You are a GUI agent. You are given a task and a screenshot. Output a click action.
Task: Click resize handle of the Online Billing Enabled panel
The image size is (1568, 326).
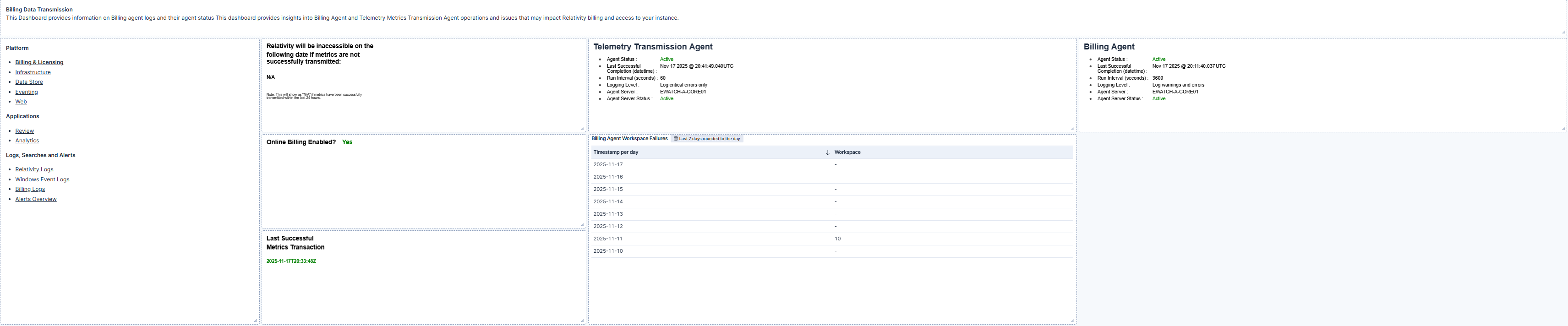click(583, 224)
